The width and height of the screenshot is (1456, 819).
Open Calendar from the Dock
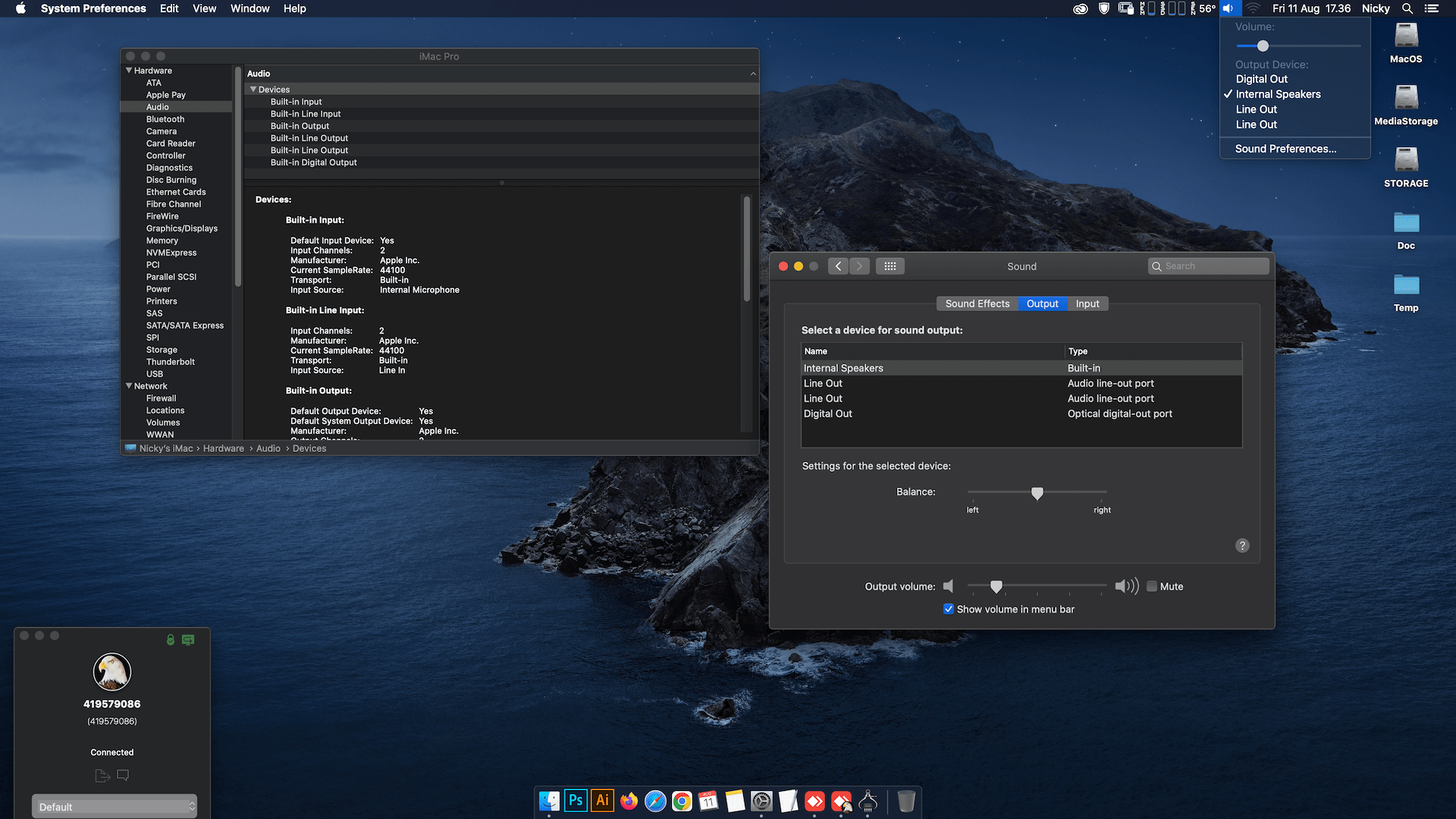coord(708,801)
